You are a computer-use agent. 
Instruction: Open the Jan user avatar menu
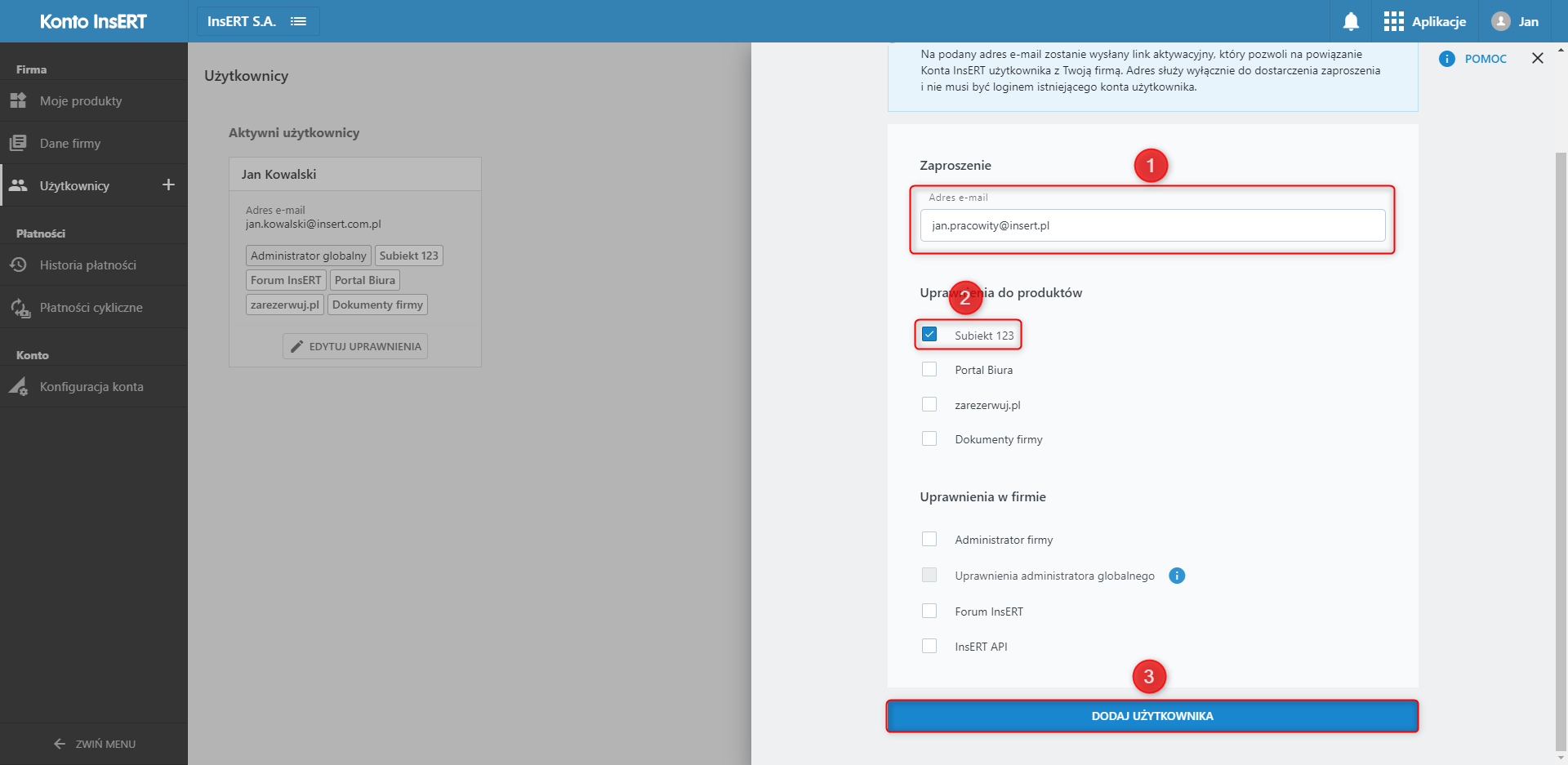[x=1500, y=21]
